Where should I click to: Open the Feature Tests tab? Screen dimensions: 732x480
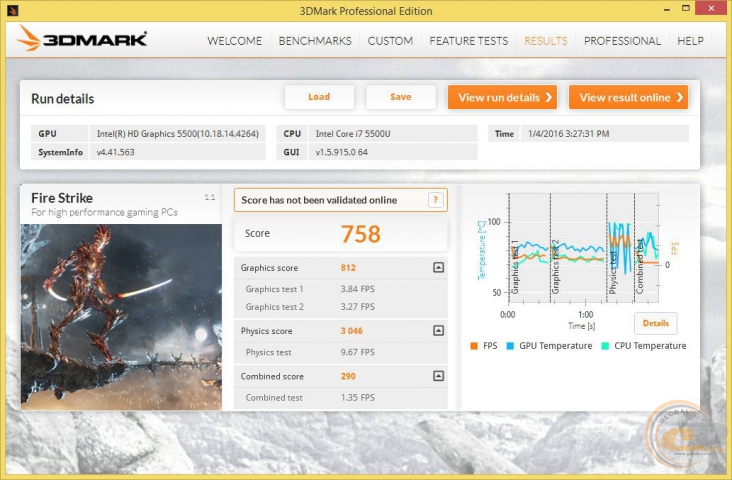point(469,41)
